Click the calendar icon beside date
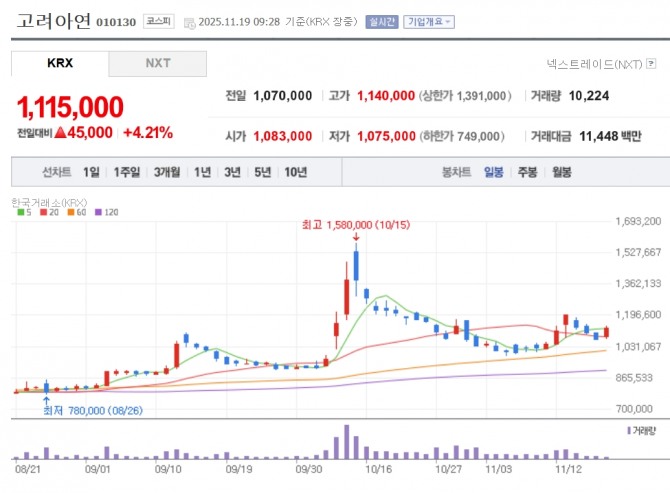 pos(189,23)
